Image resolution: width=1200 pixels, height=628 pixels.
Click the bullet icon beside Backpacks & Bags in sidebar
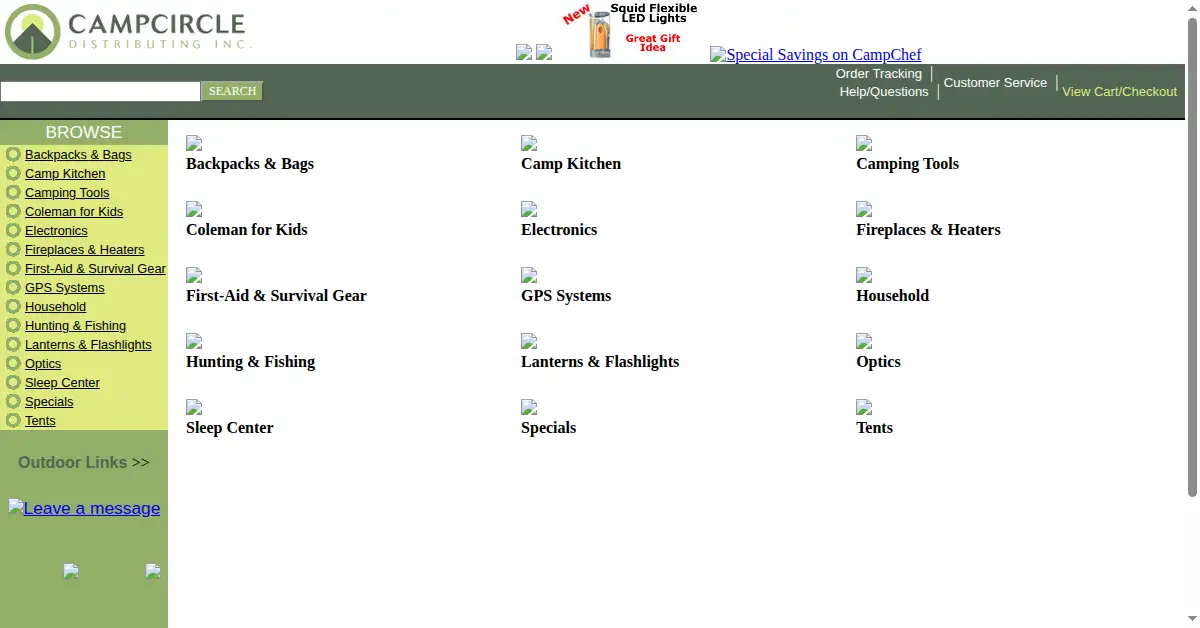[13, 154]
